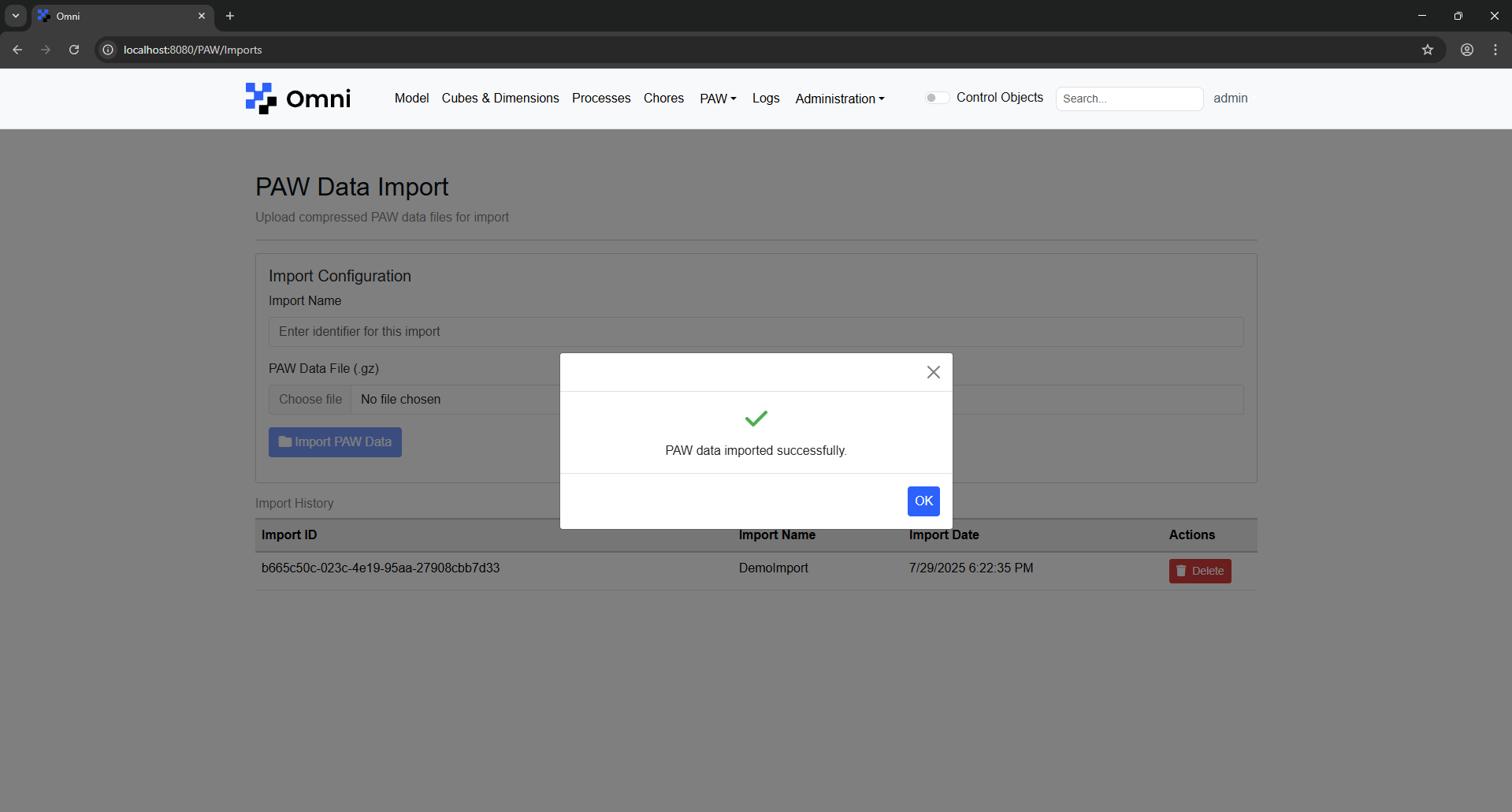Click the green success checkmark icon
This screenshot has height=812, width=1512.
(756, 419)
